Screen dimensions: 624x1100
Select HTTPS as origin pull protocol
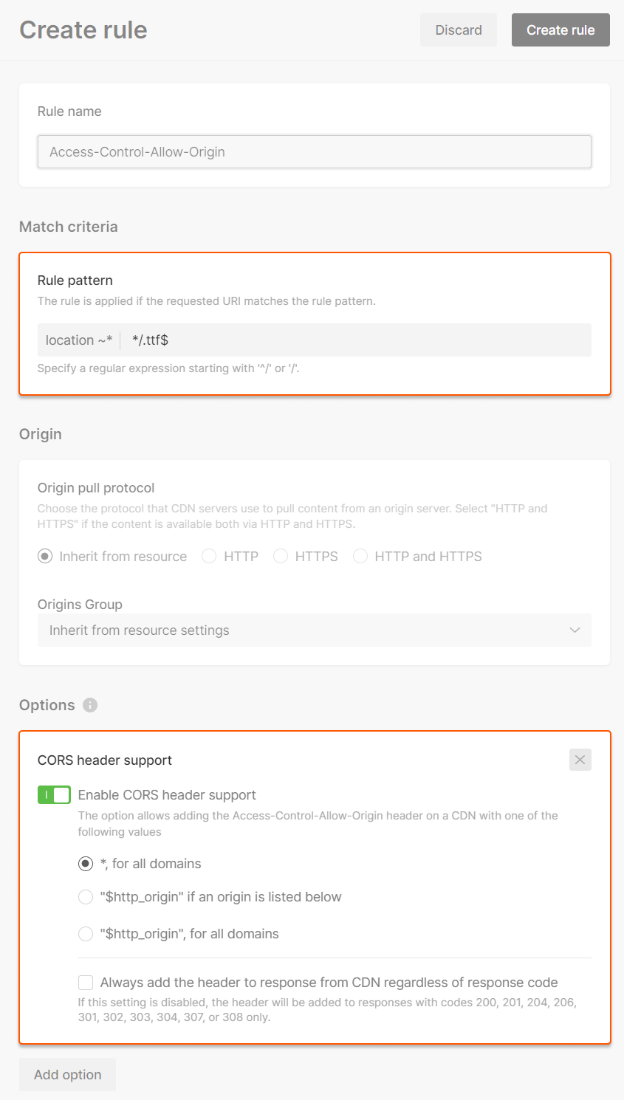[280, 555]
